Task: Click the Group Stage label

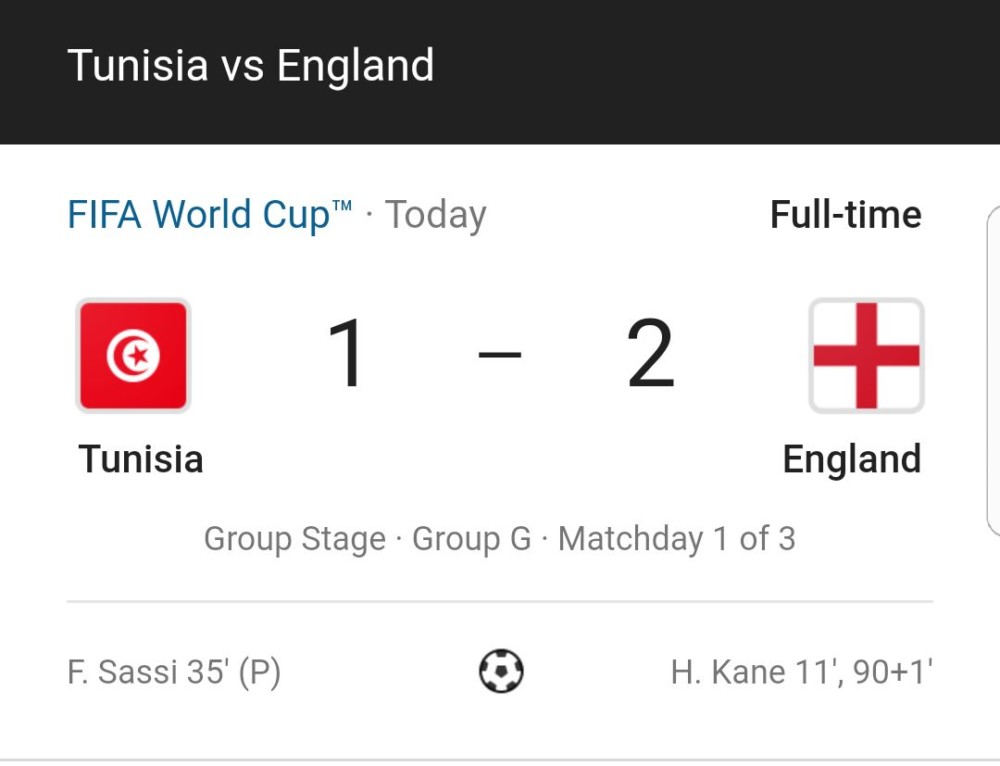Action: coord(294,539)
